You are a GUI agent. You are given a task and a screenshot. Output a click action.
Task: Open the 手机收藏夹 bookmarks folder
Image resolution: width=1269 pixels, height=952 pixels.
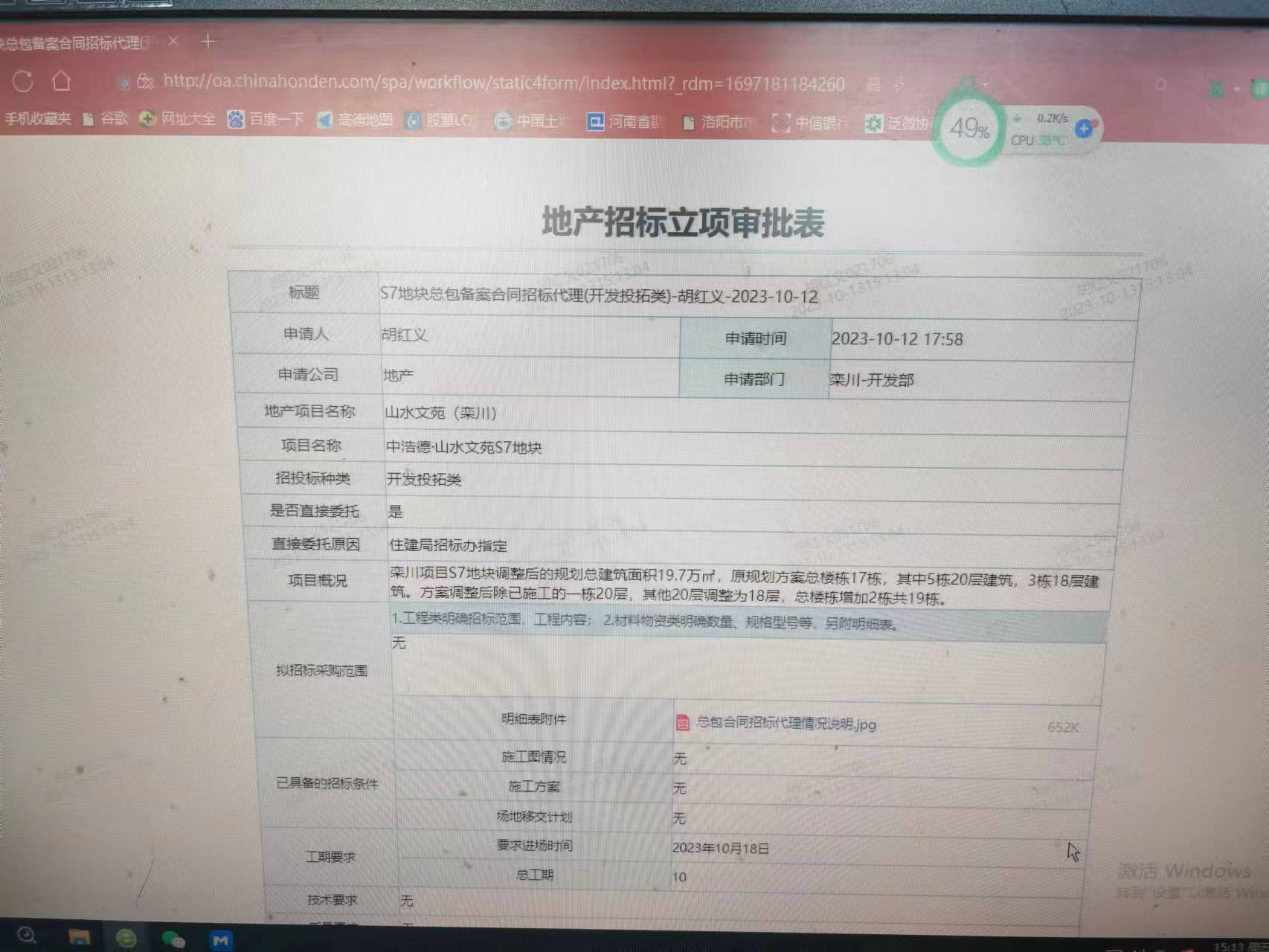(37, 118)
